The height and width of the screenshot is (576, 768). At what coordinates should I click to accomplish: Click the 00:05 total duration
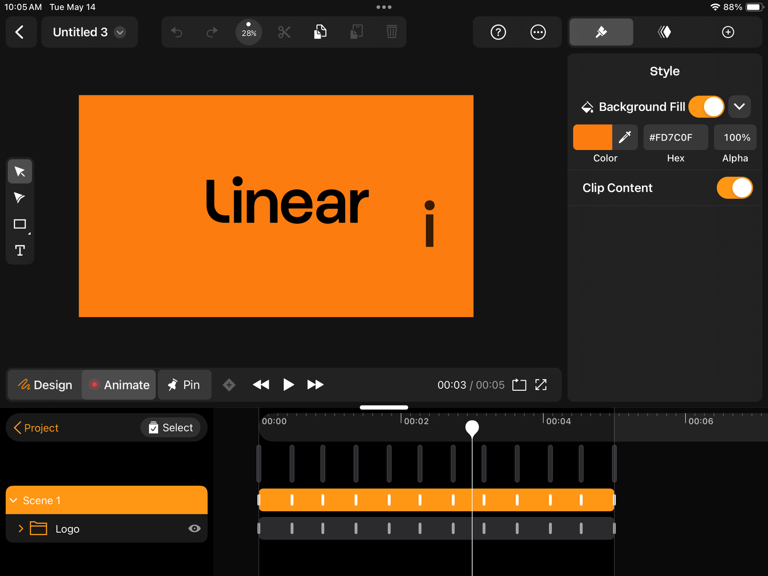(x=490, y=385)
